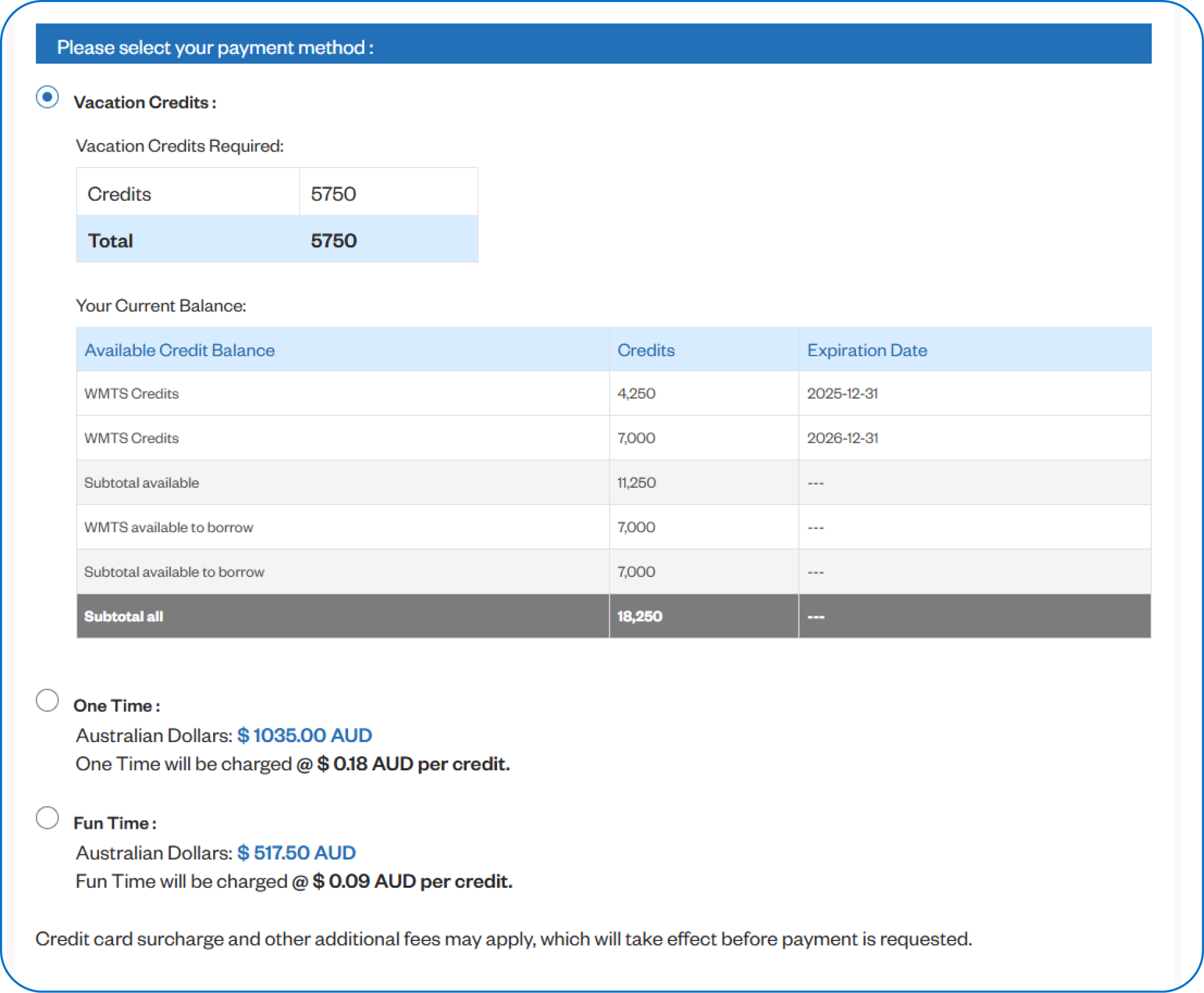1204x993 pixels.
Task: Select the Fun Time payment option
Action: [x=46, y=818]
